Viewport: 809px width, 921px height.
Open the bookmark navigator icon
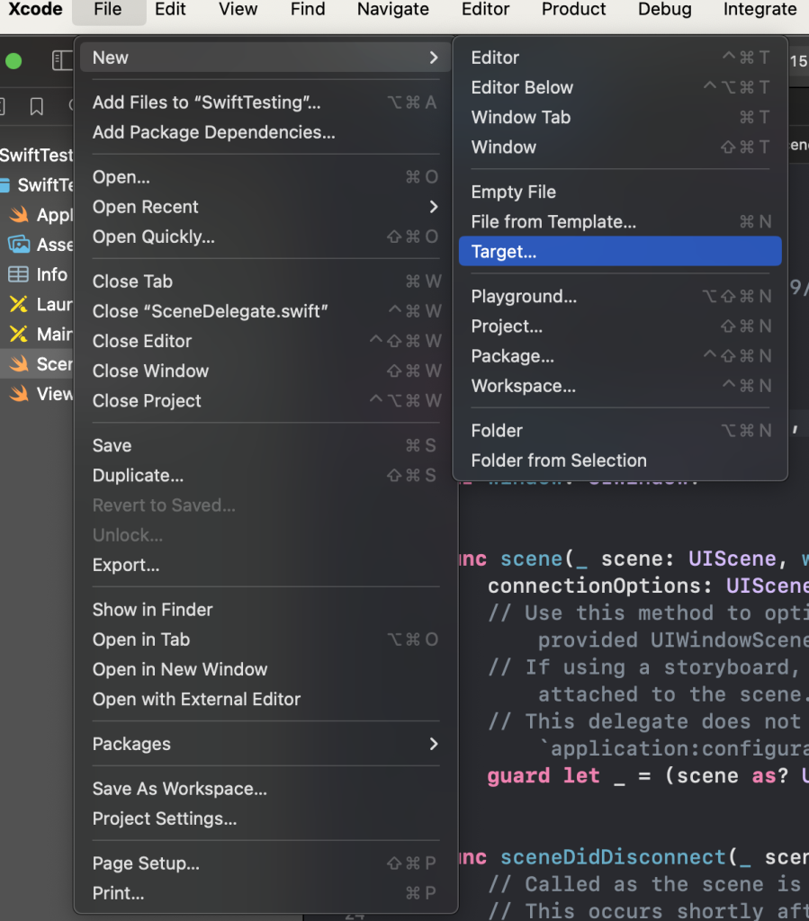(x=36, y=106)
